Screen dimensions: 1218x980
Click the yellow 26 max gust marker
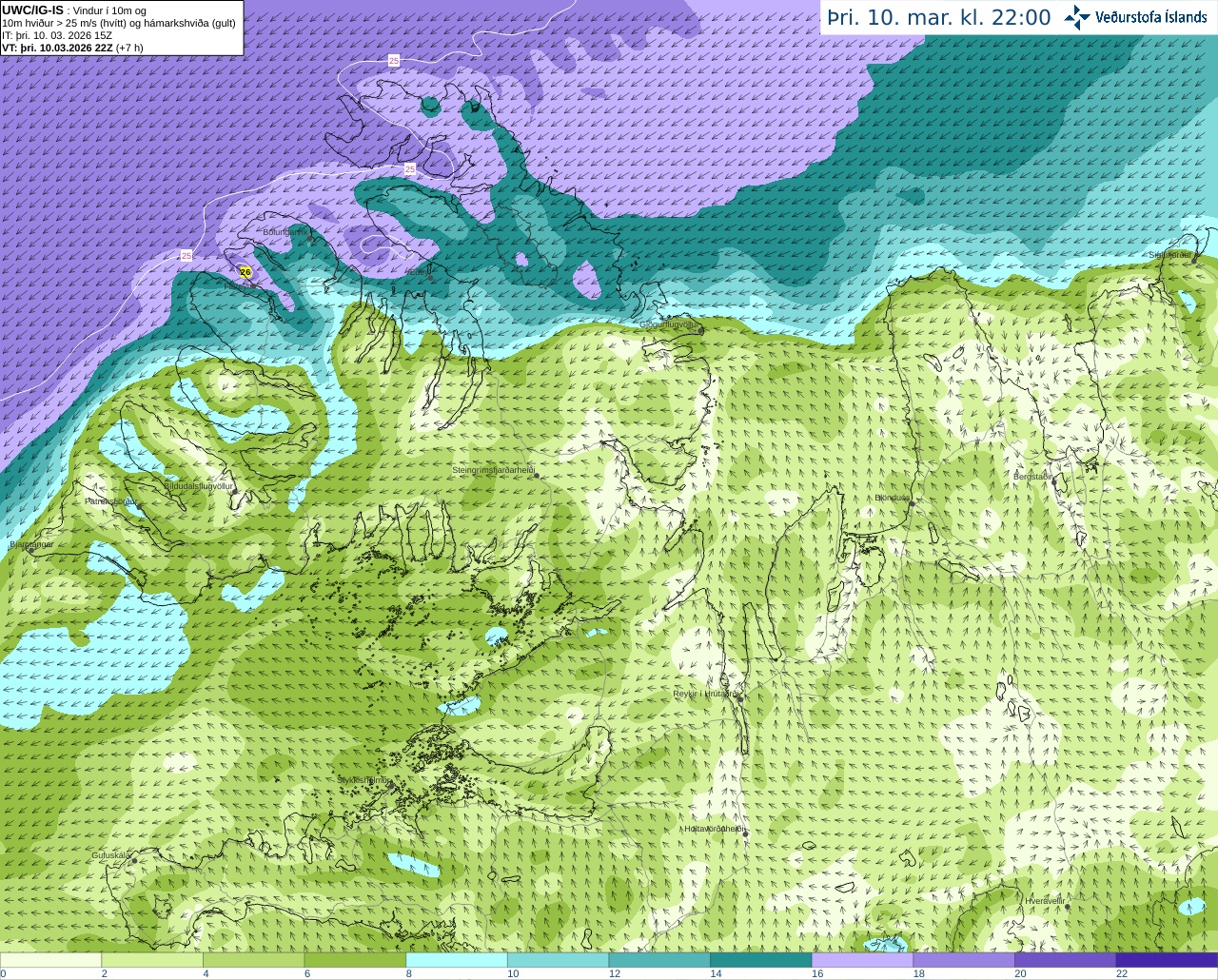tap(246, 271)
